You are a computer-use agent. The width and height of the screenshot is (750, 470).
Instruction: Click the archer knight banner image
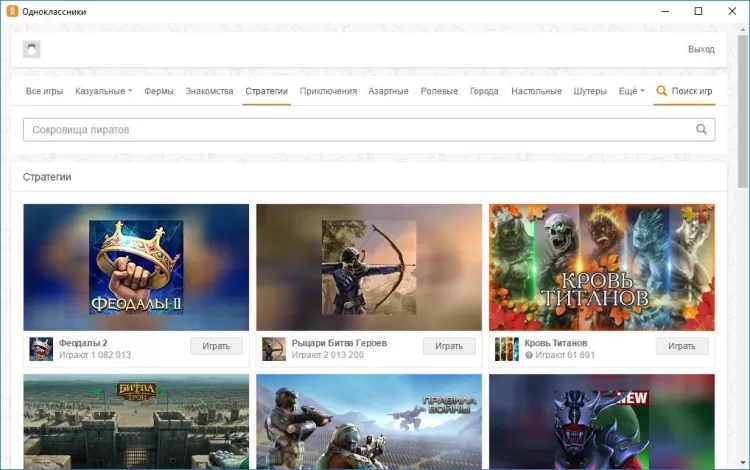(x=369, y=267)
